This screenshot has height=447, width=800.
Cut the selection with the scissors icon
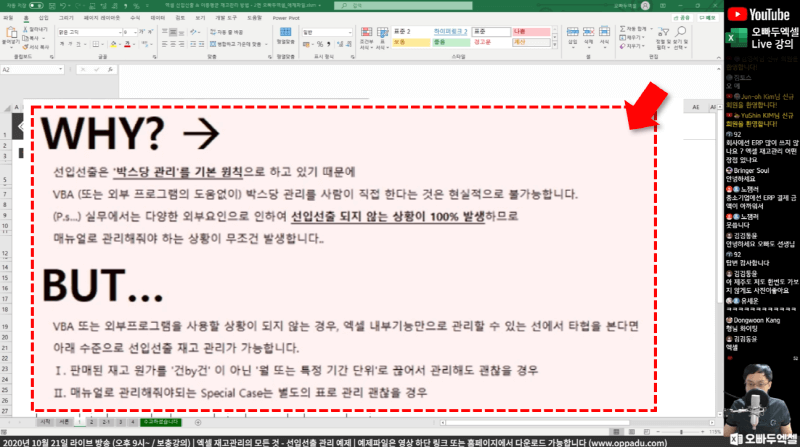point(35,30)
